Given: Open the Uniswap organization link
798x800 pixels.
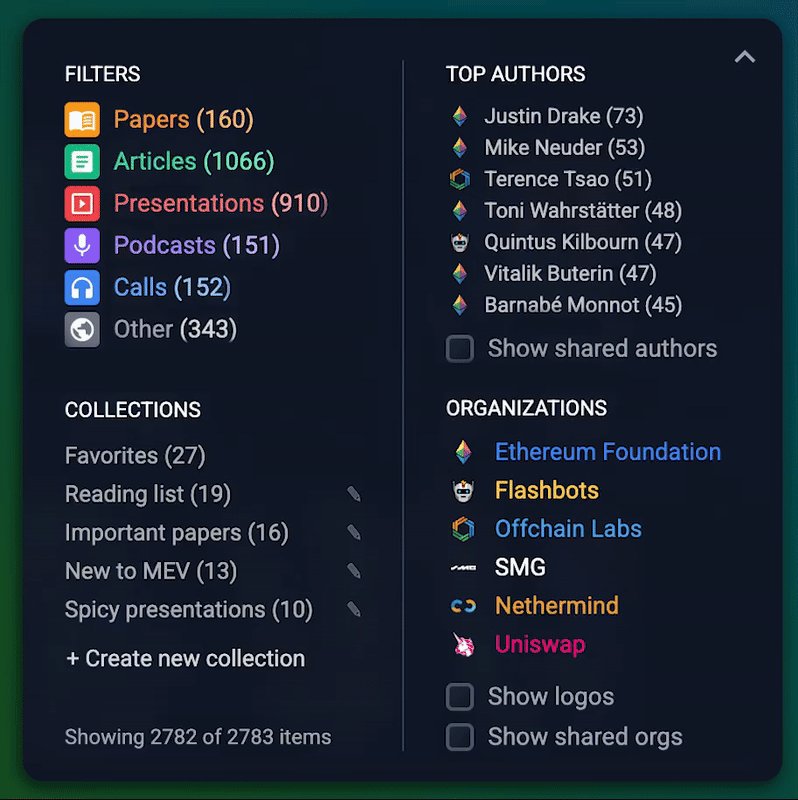Looking at the screenshot, I should 540,644.
